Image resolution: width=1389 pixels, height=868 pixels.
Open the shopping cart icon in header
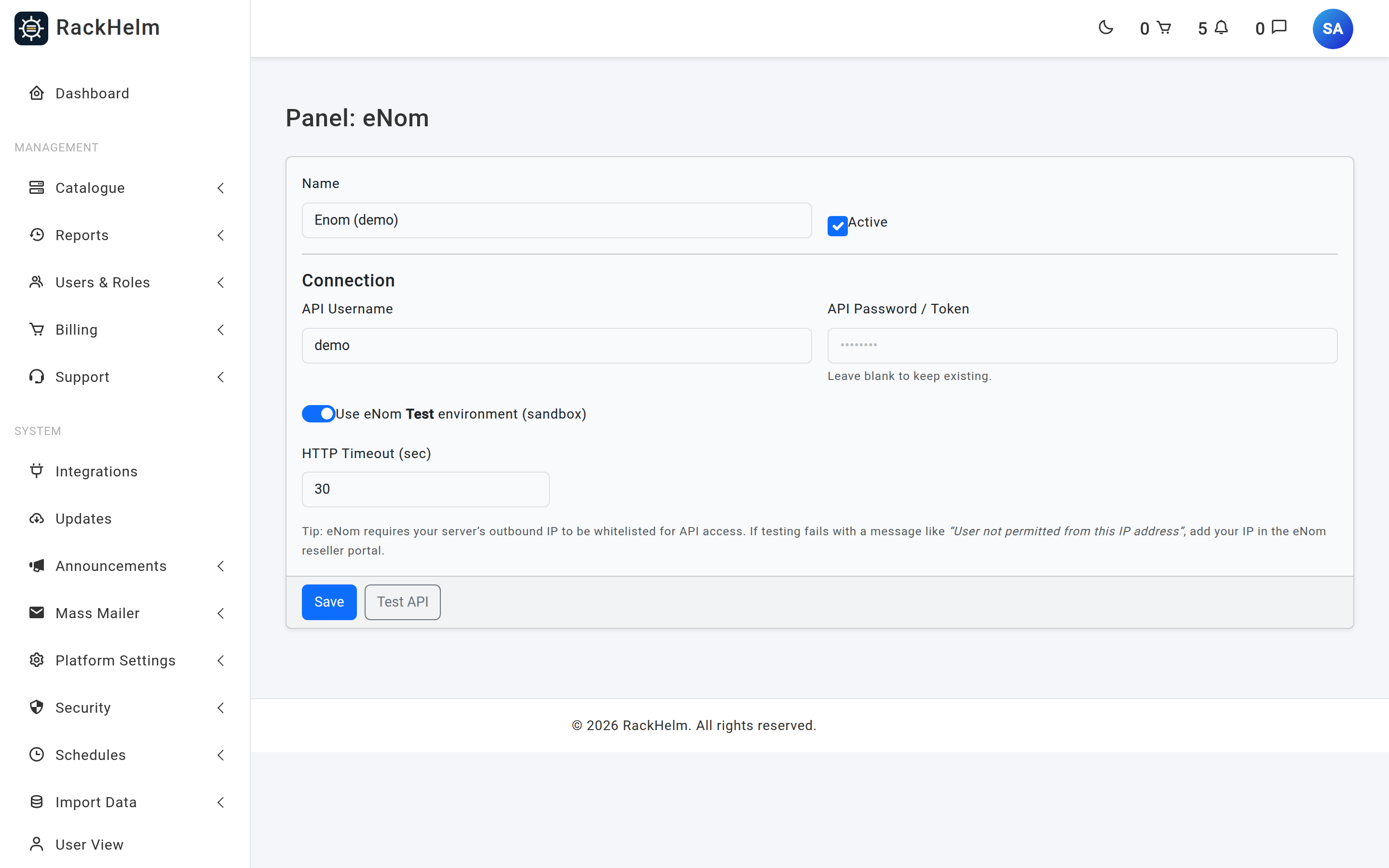pyautogui.click(x=1164, y=27)
